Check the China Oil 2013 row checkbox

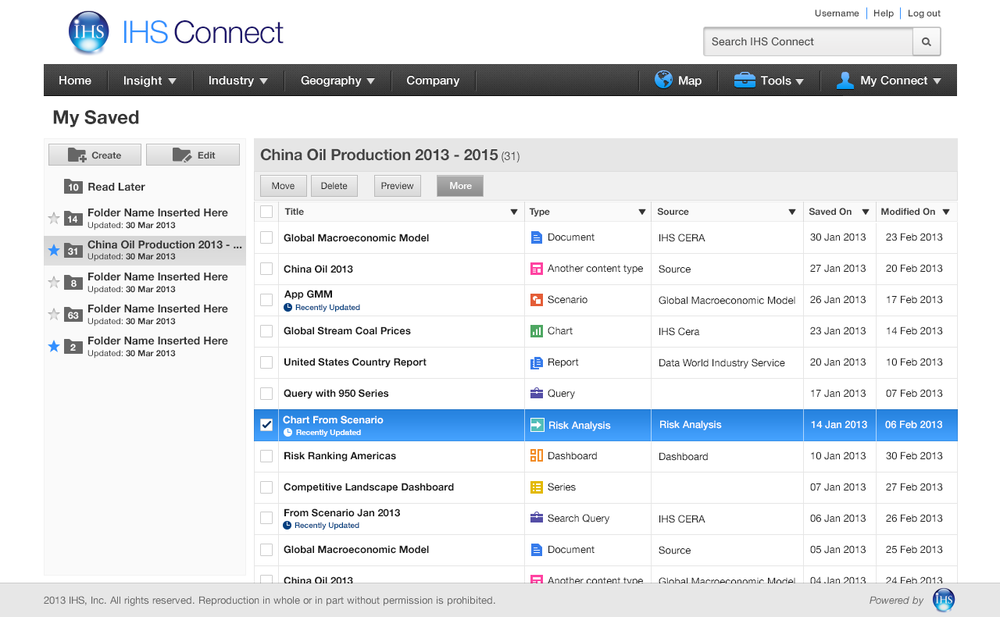pyautogui.click(x=267, y=269)
